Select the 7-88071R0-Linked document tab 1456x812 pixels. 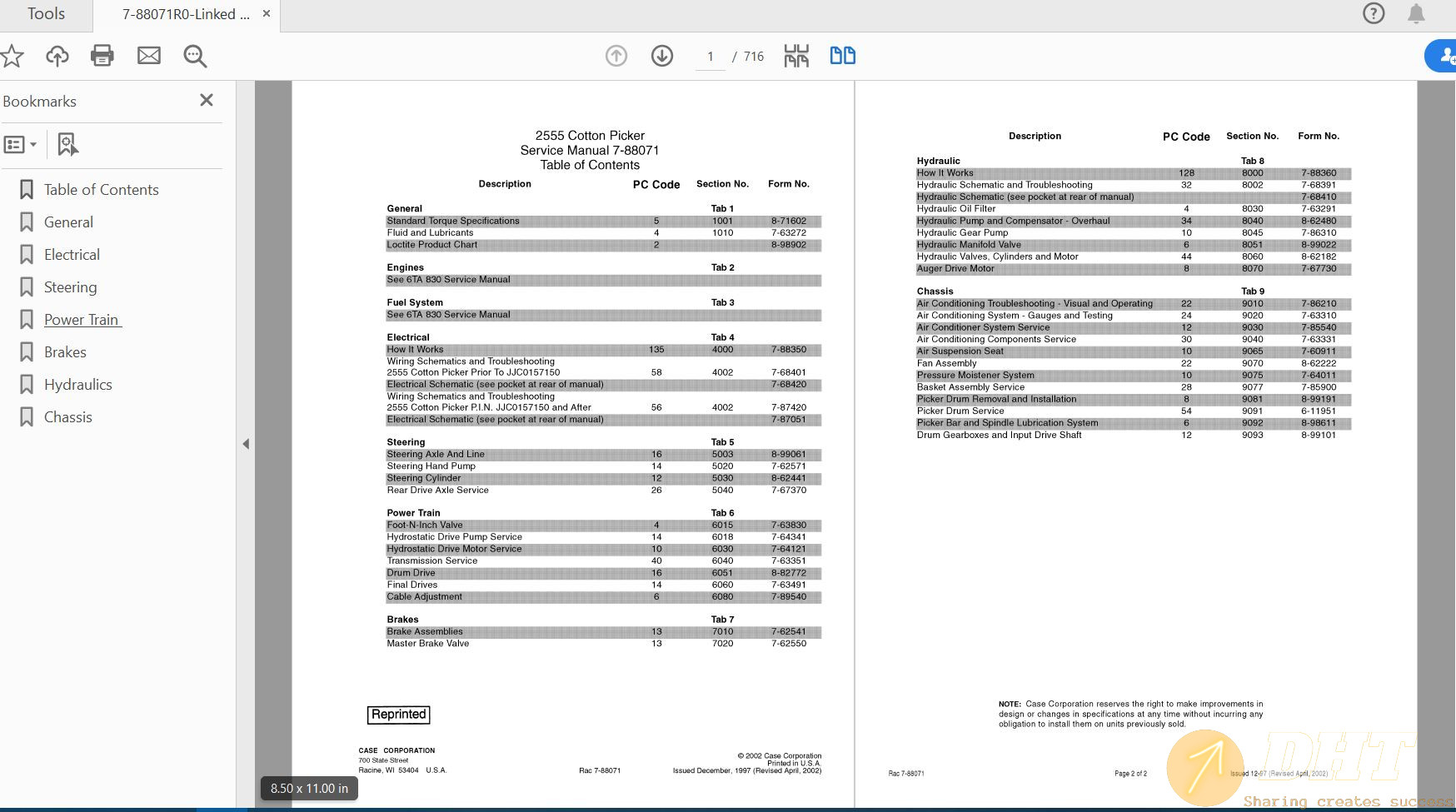pos(185,14)
